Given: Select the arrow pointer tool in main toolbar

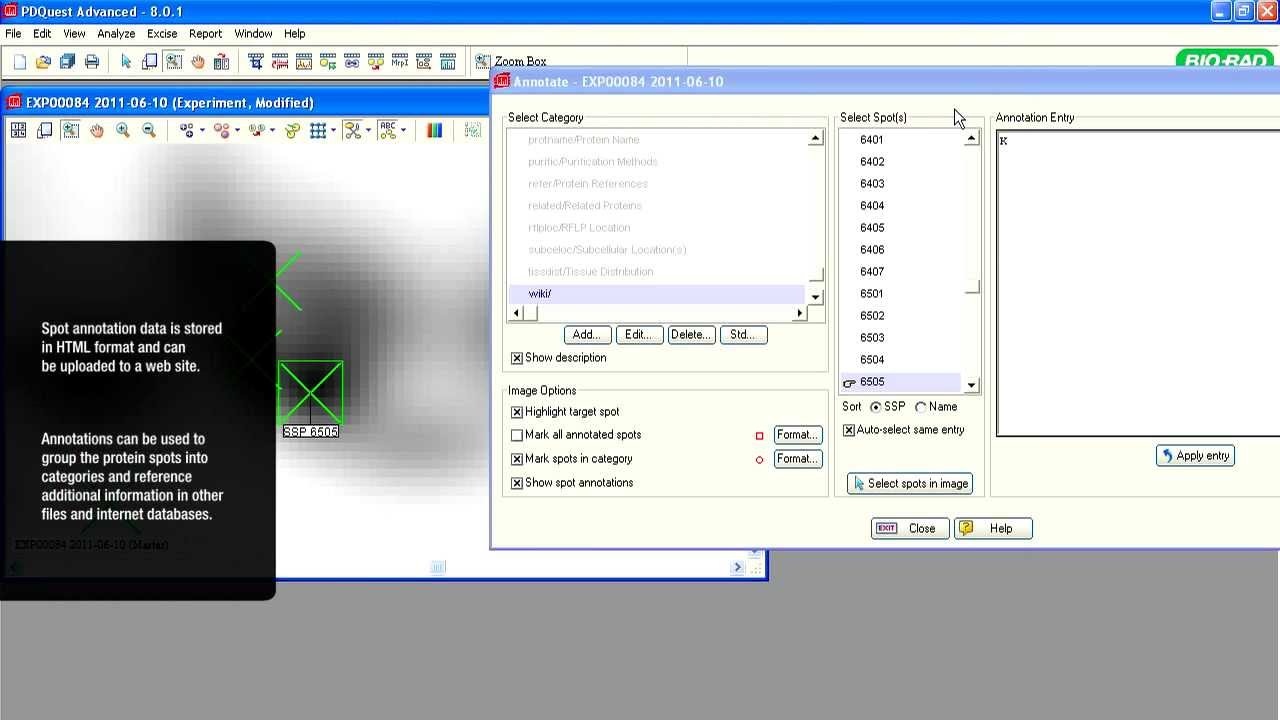Looking at the screenshot, I should click(126, 61).
